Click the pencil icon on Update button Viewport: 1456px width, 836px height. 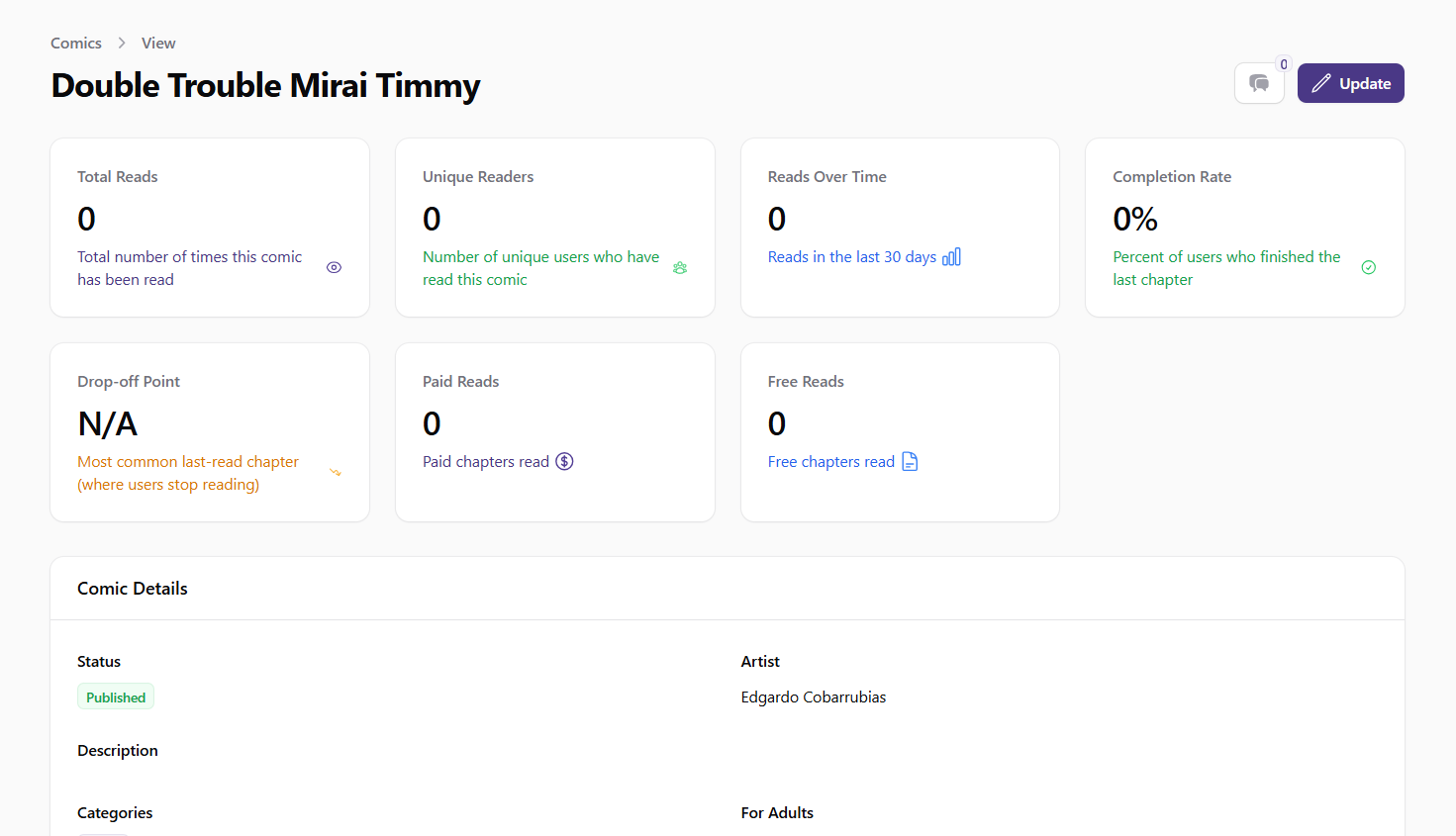tap(1320, 84)
